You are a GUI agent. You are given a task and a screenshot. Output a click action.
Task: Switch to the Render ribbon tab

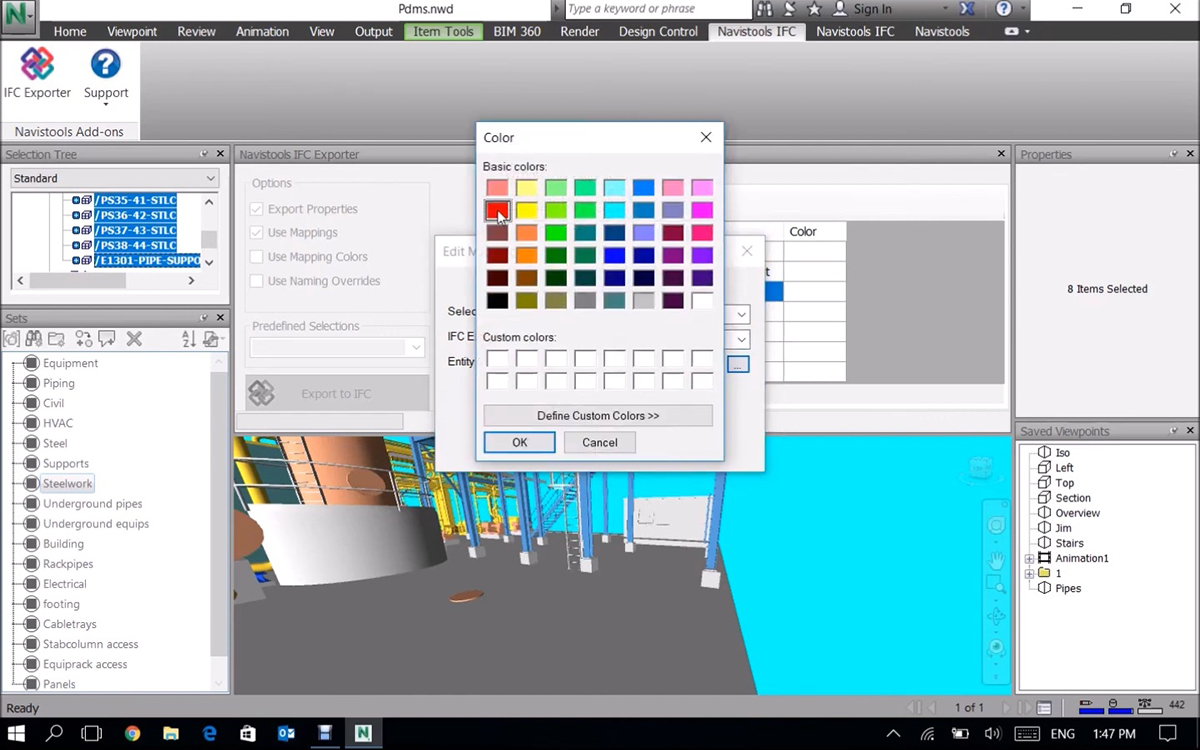click(x=580, y=31)
